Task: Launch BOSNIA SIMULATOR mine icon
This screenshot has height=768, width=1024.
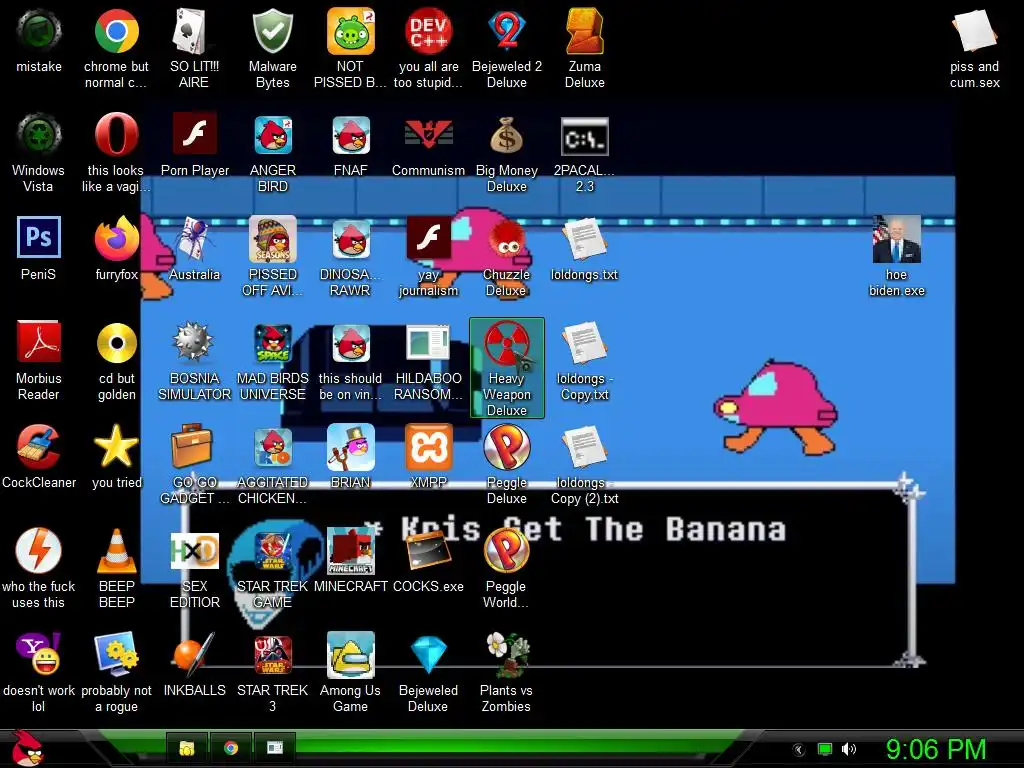Action: click(194, 342)
